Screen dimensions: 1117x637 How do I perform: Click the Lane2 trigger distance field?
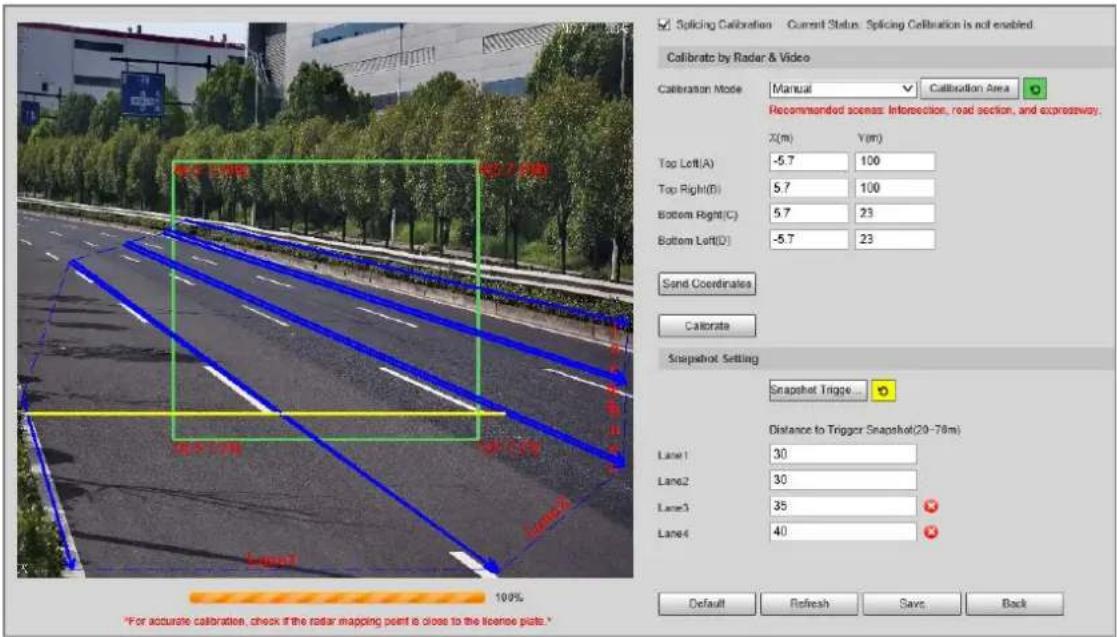click(843, 480)
